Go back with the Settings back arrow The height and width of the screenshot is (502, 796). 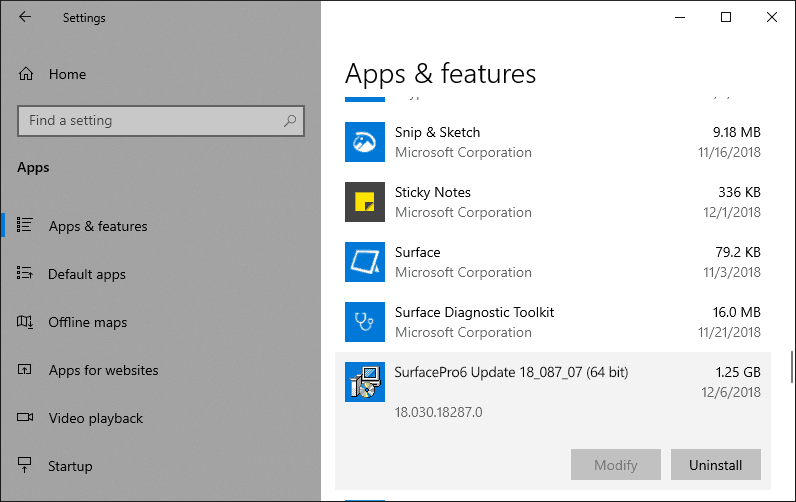[x=25, y=17]
